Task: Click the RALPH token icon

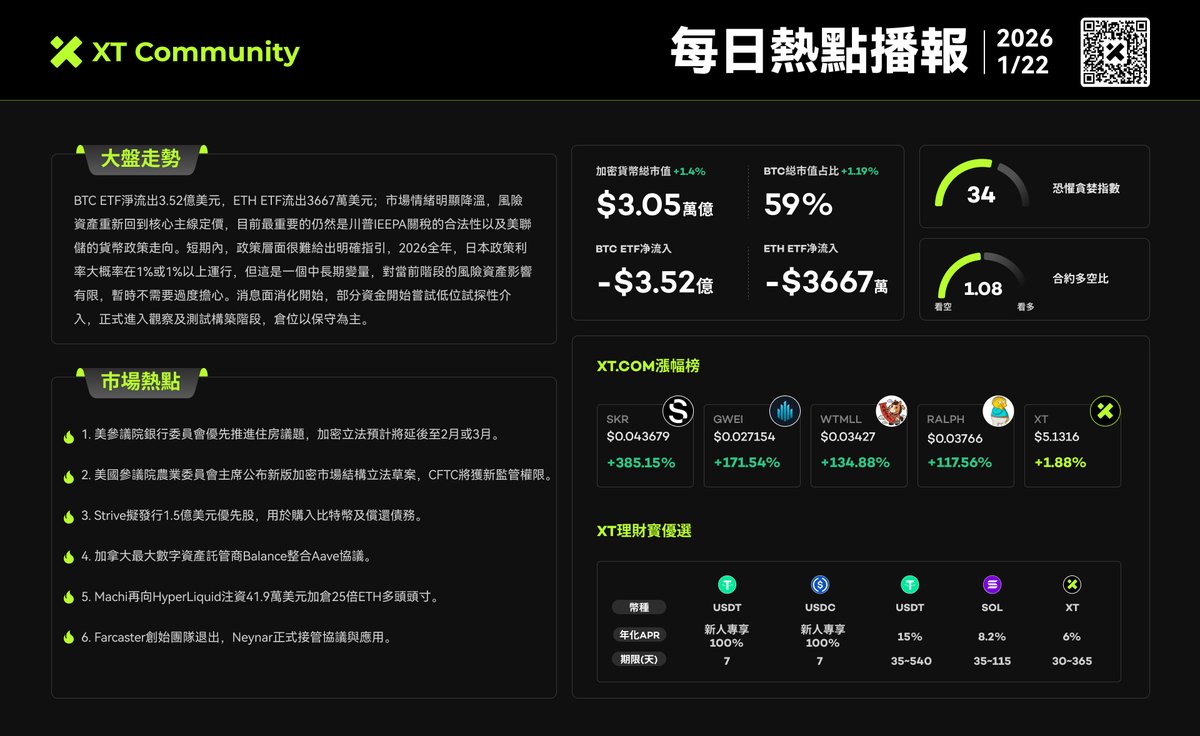Action: point(999,410)
